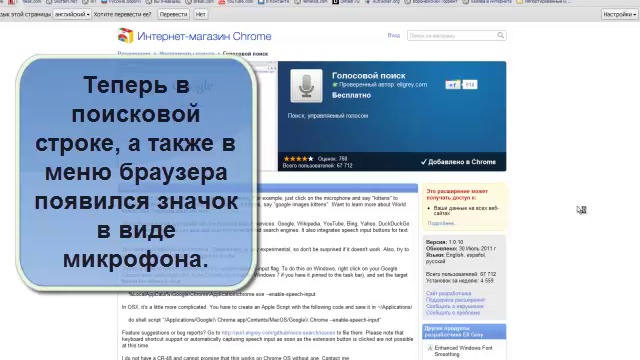Focus the store search input field

452,36
